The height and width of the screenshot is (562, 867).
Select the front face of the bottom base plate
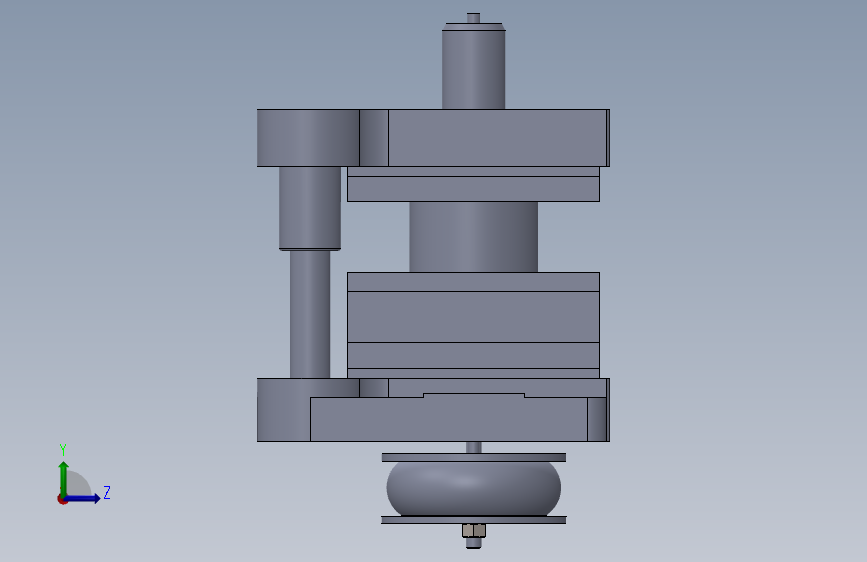pyautogui.click(x=449, y=419)
